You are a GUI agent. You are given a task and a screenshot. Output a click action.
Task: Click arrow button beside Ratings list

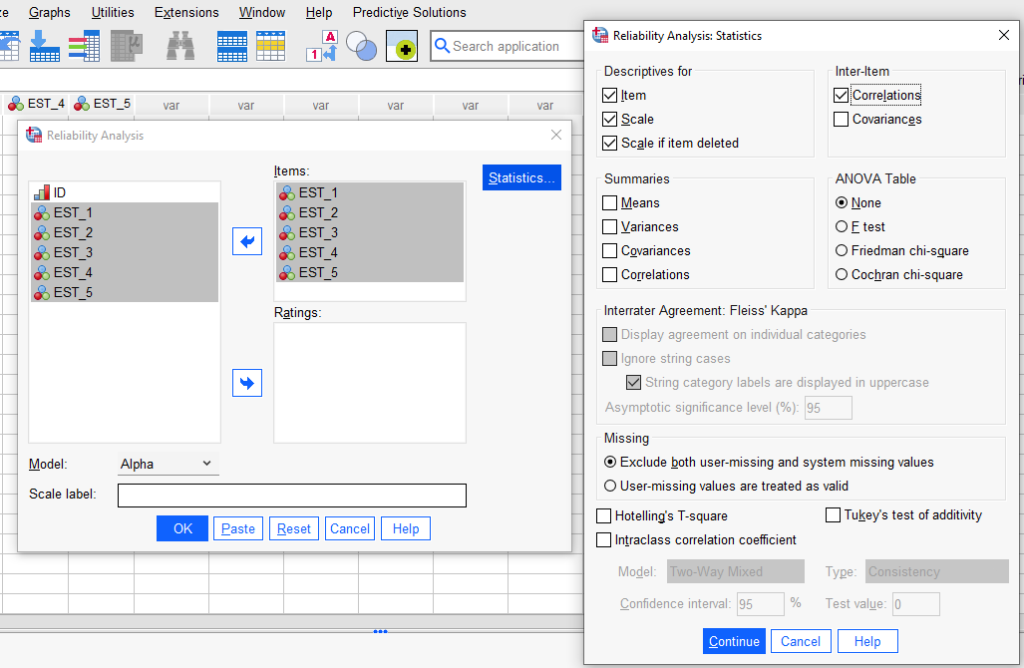click(247, 383)
